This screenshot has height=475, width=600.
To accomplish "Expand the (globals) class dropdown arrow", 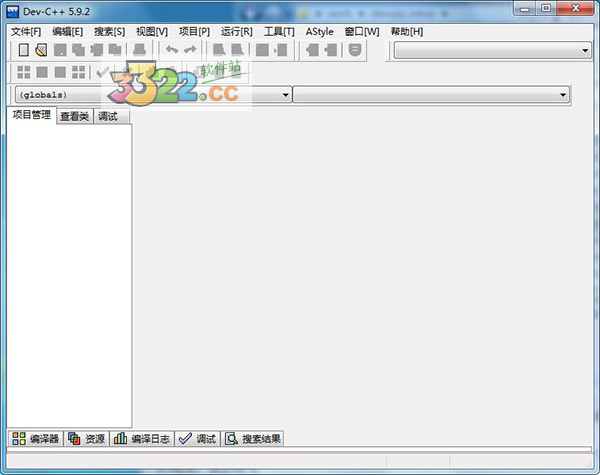I will 285,95.
